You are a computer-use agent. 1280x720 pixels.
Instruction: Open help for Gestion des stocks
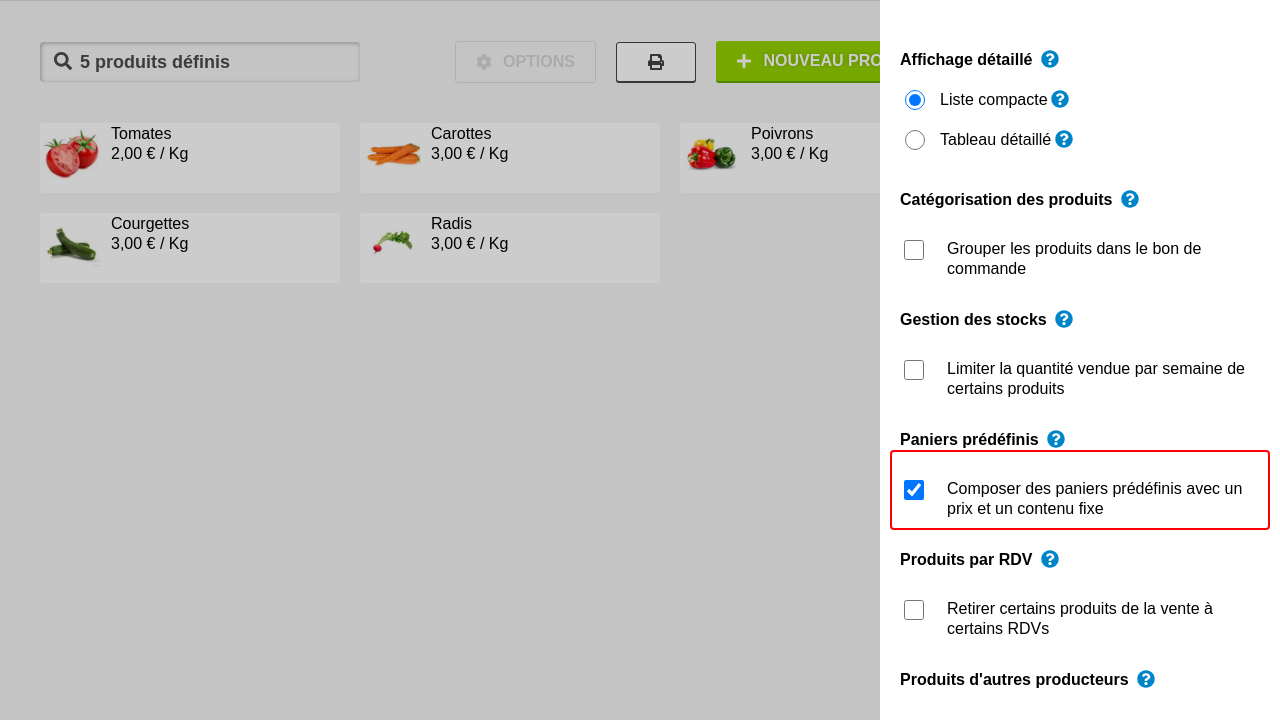click(x=1063, y=319)
